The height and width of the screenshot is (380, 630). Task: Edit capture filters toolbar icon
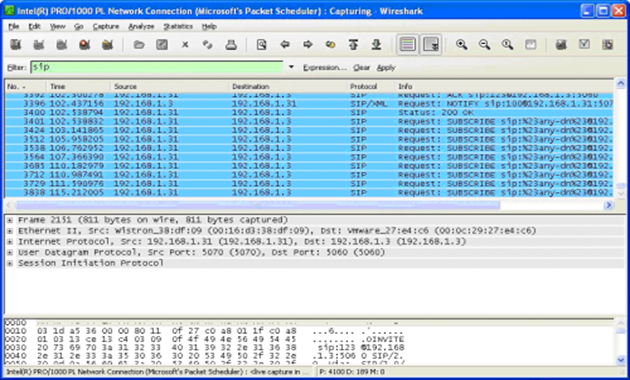[x=561, y=45]
